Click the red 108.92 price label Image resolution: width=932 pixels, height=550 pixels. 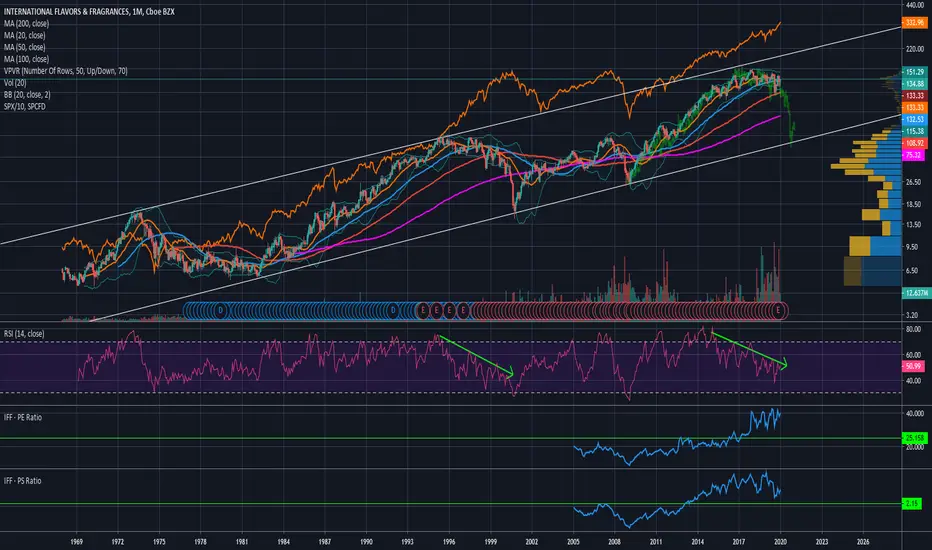coord(914,143)
